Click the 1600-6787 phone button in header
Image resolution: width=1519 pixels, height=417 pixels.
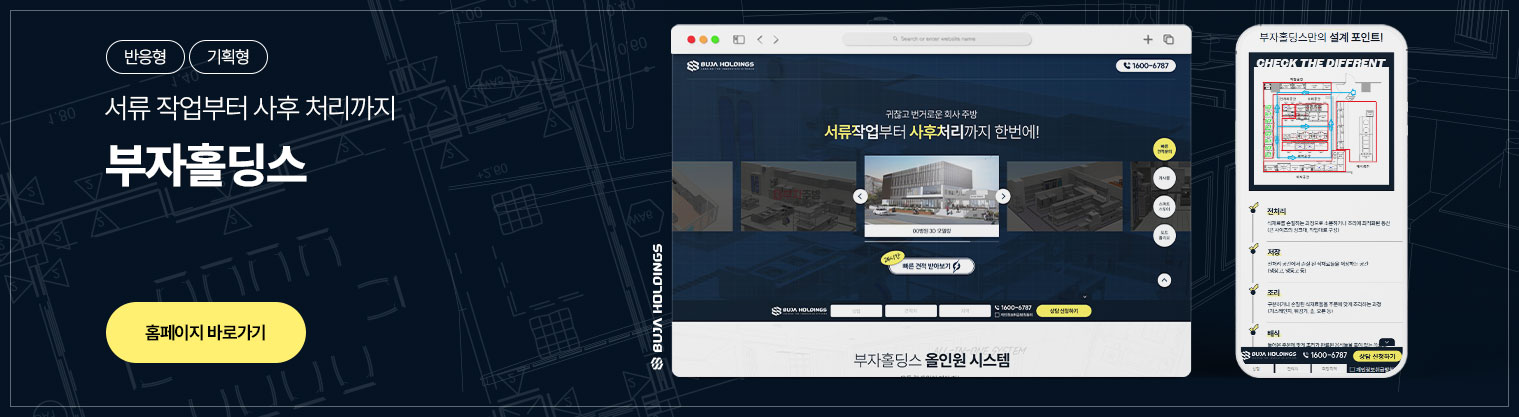coord(1145,66)
